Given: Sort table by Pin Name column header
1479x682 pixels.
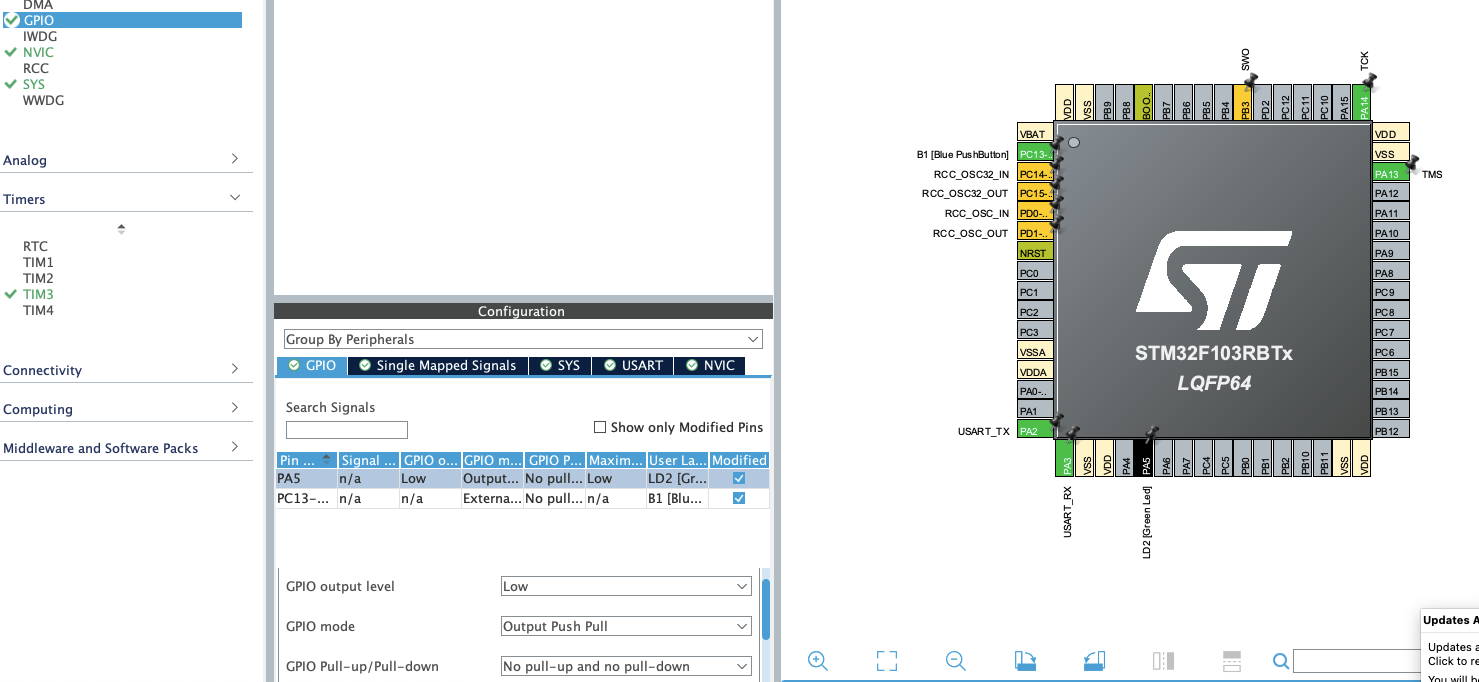Looking at the screenshot, I should click(306, 460).
